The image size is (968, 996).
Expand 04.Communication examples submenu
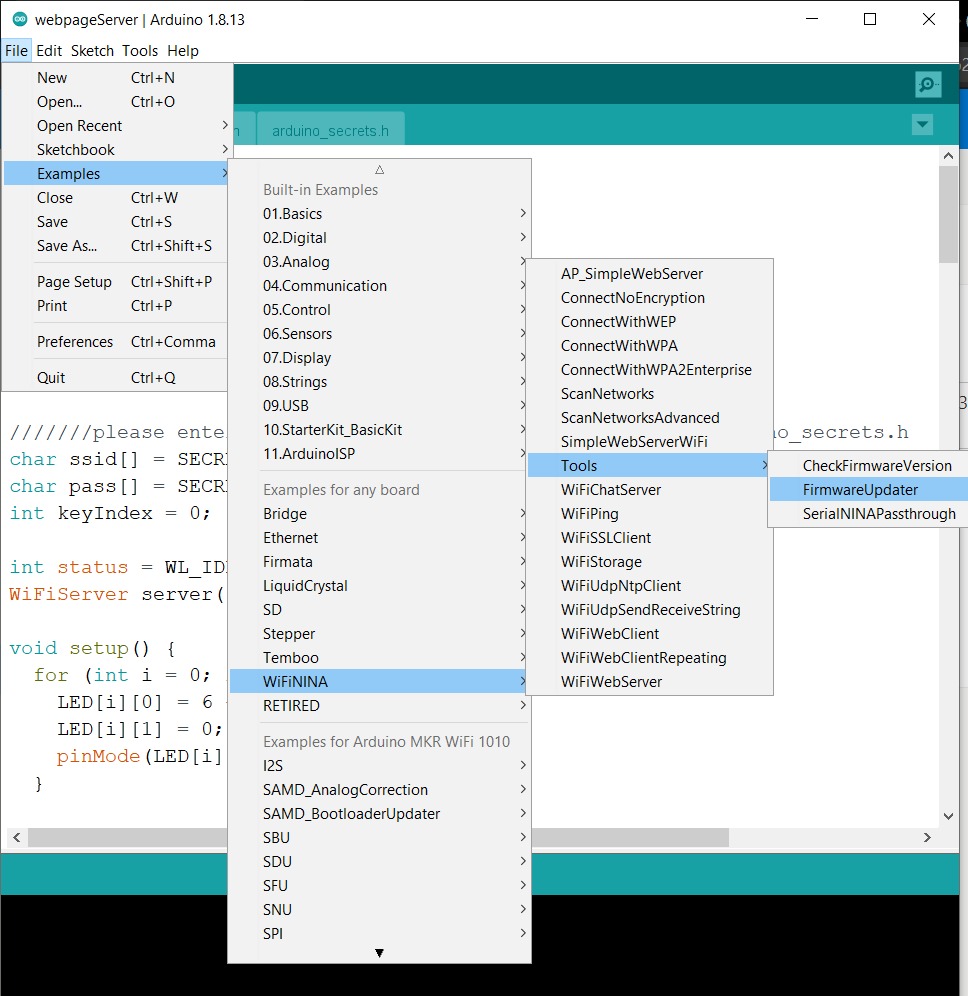[x=379, y=286]
